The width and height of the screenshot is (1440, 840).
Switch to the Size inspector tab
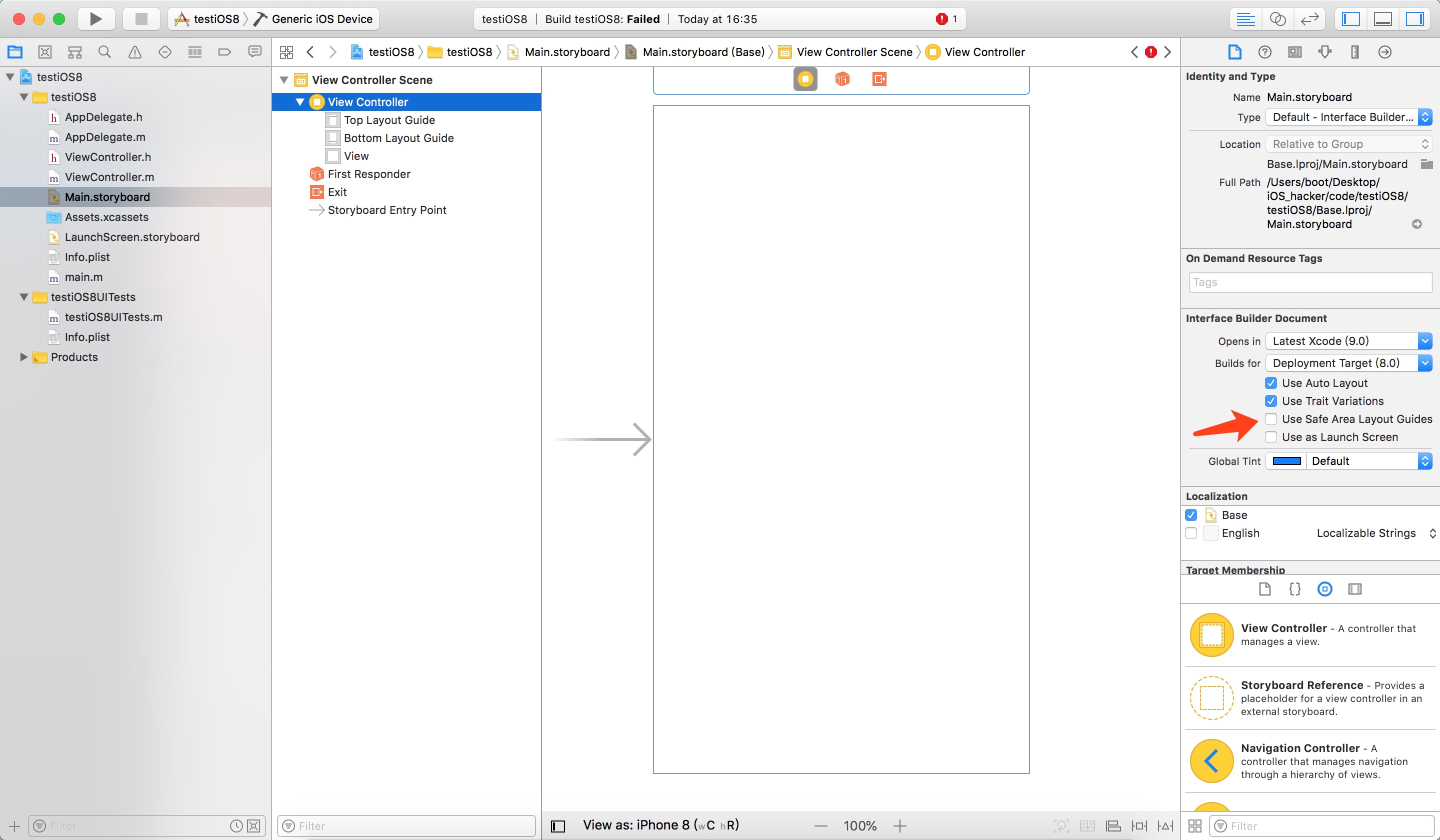coord(1355,52)
